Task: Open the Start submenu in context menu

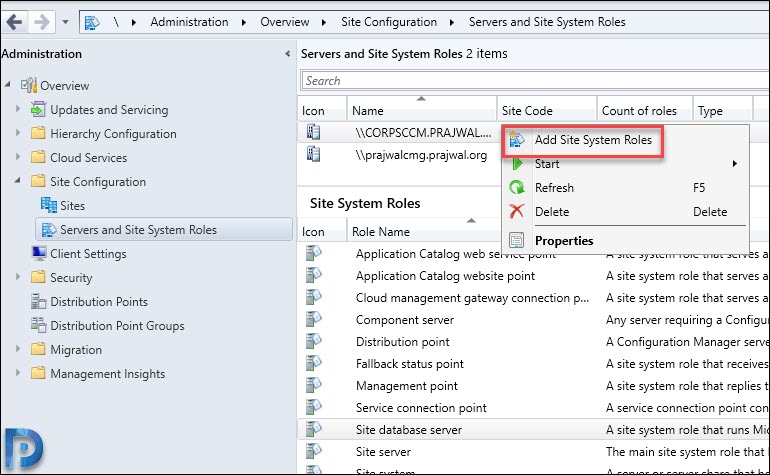Action: coord(625,164)
